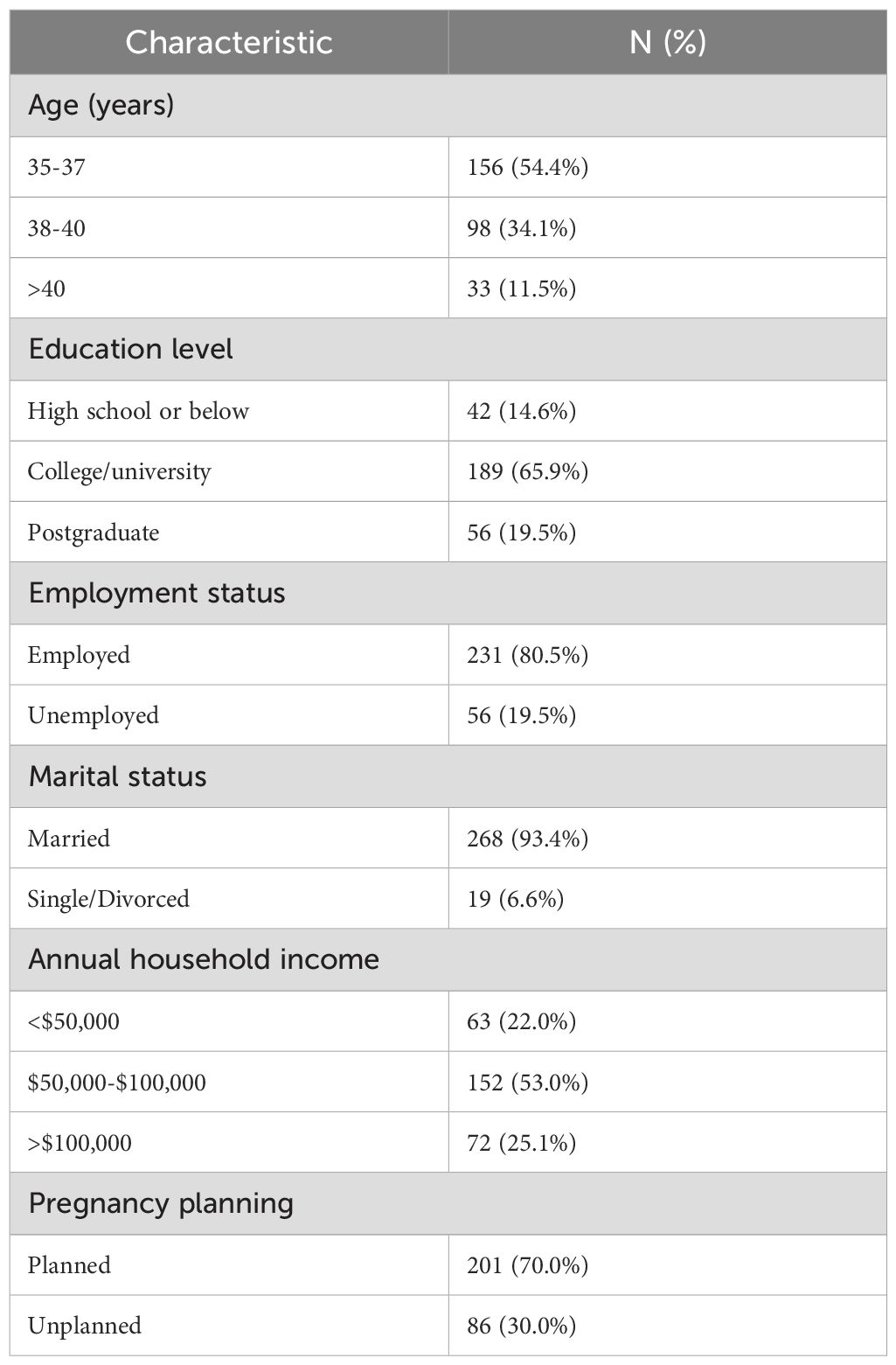Select the Education level section heading

point(130,350)
